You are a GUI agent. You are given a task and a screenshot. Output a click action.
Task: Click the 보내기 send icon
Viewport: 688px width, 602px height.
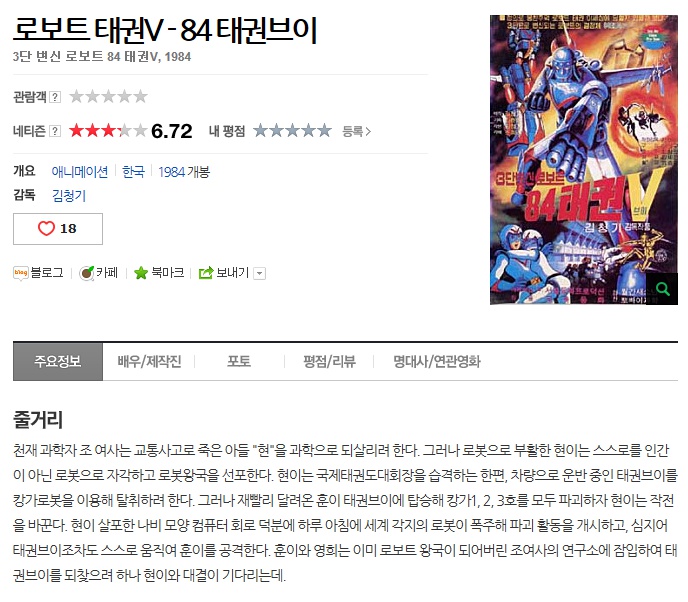pyautogui.click(x=206, y=273)
